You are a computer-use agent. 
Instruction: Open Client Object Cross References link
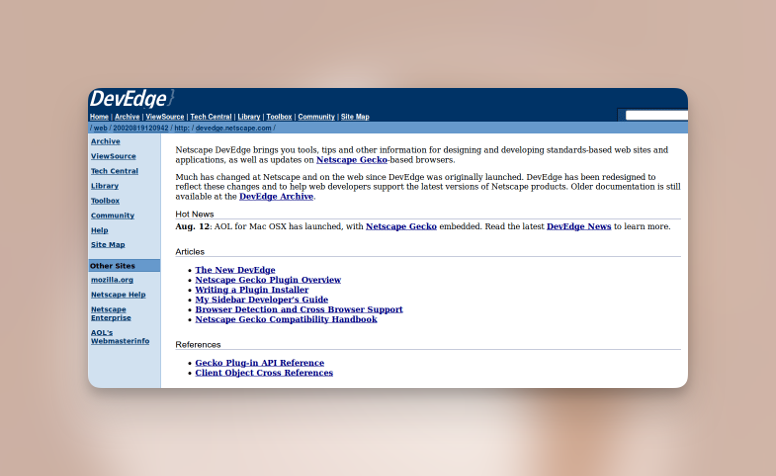[x=264, y=373]
